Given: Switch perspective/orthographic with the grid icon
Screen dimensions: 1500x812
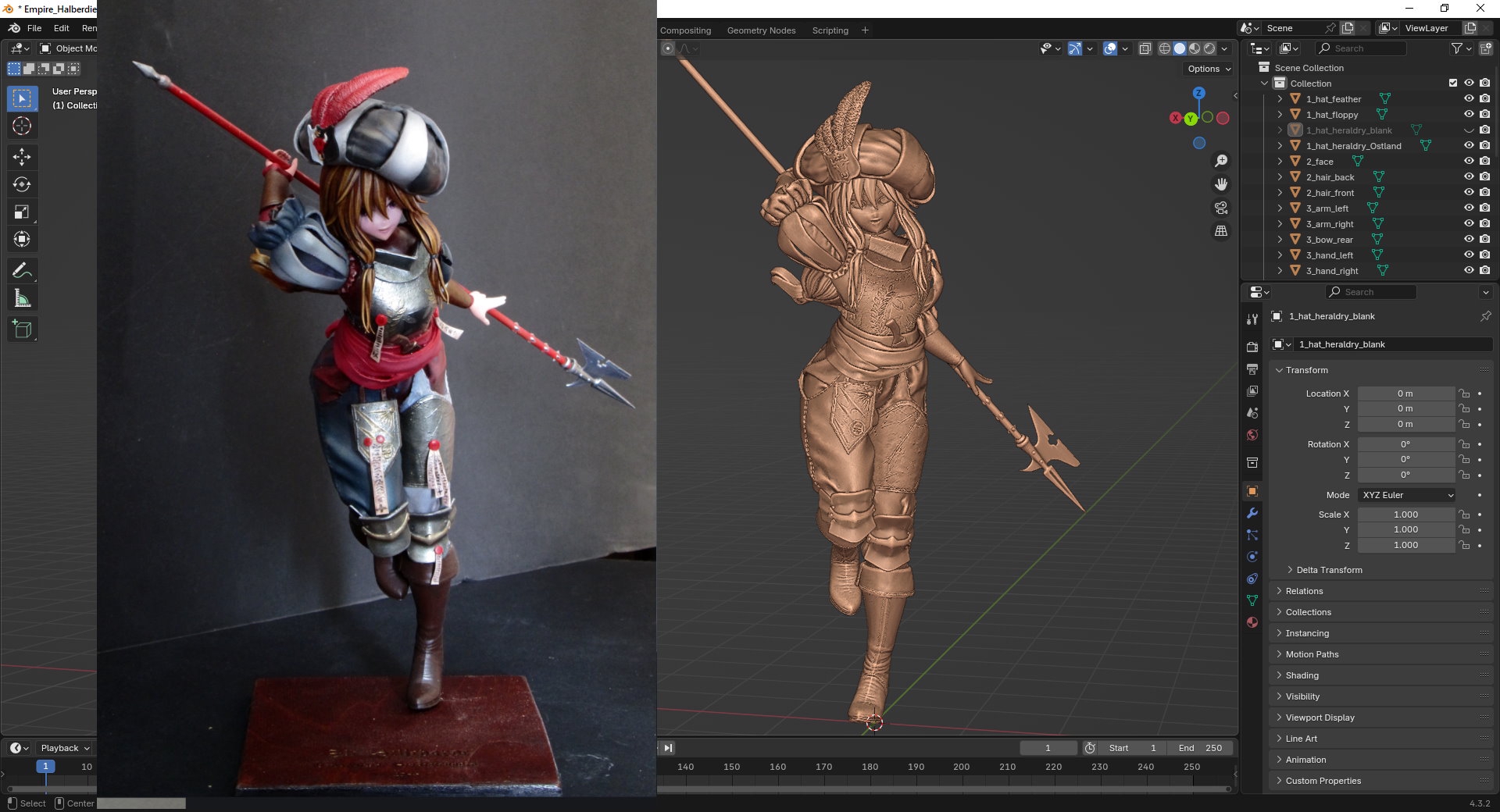Looking at the screenshot, I should [x=1221, y=231].
